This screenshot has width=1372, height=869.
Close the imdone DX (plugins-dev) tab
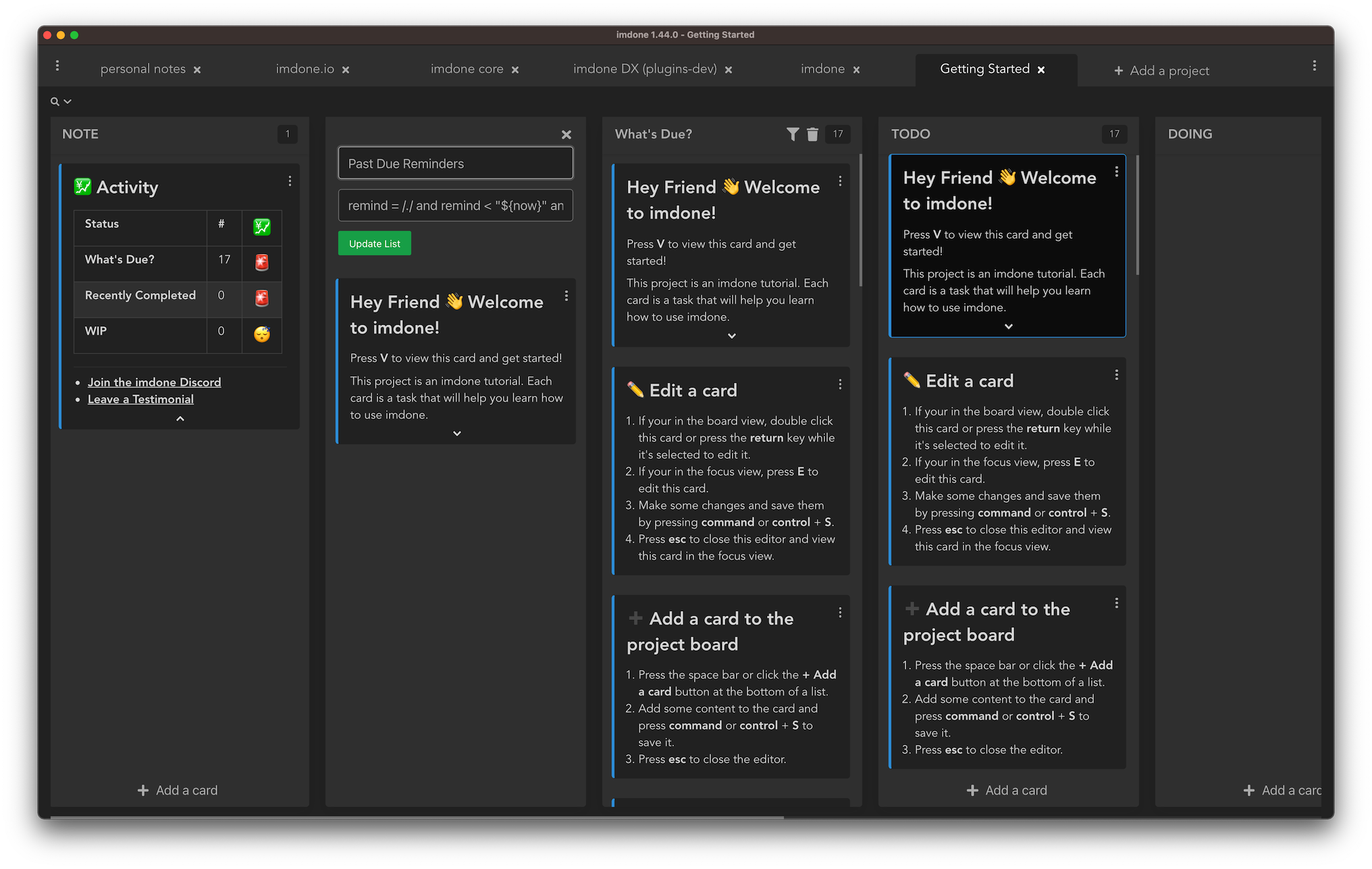[x=729, y=70]
